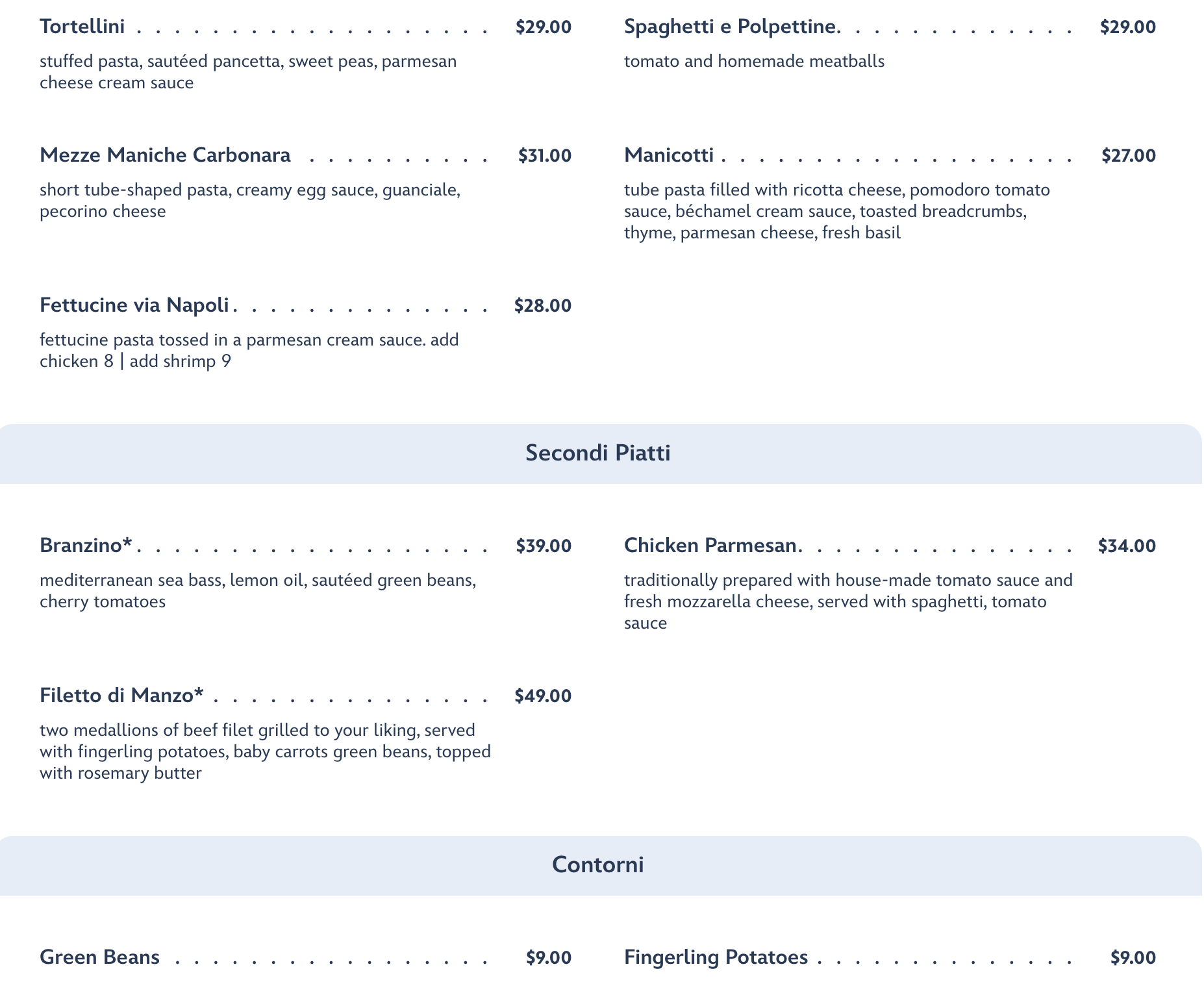The height and width of the screenshot is (995, 1204).
Task: Select the Branzino entree name
Action: (86, 546)
